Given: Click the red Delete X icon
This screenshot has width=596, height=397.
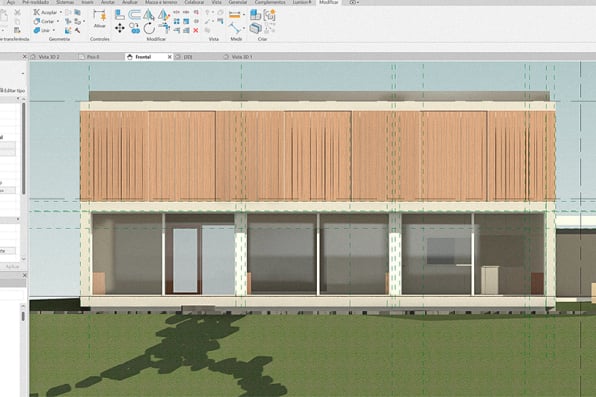Looking at the screenshot, I should point(196,30).
